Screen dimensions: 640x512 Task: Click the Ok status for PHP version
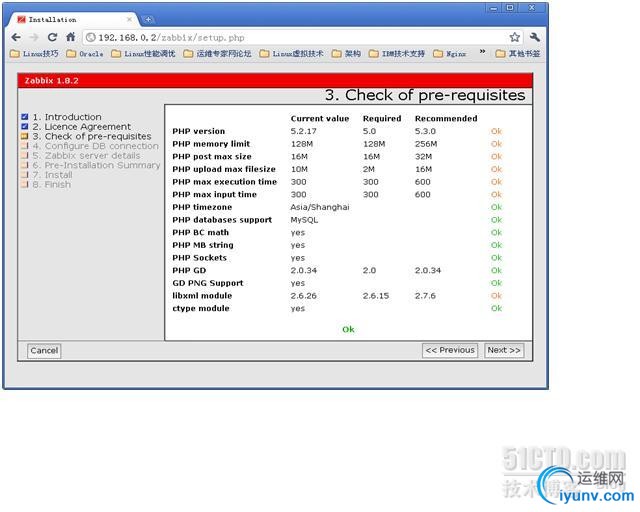click(x=496, y=131)
